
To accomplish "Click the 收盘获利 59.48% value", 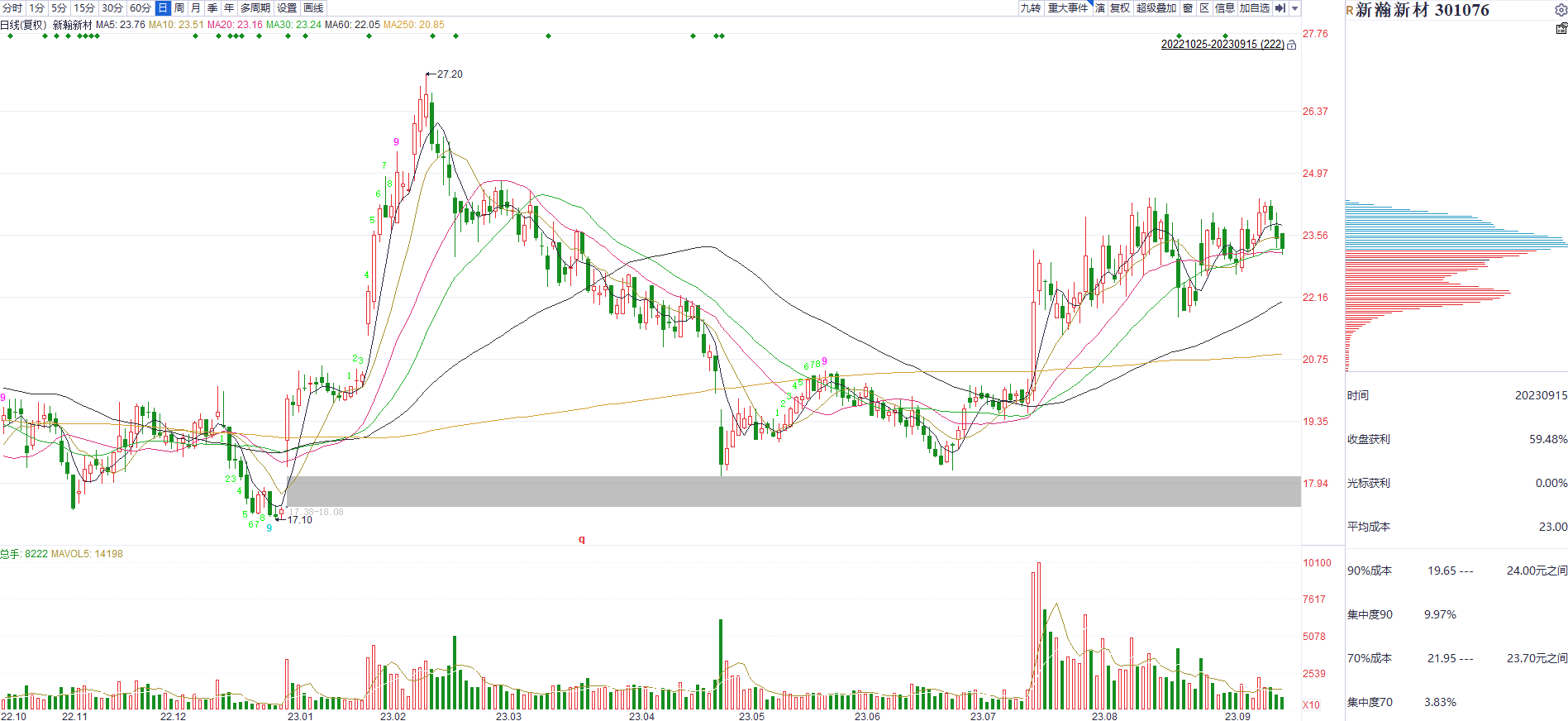I will 1548,439.
